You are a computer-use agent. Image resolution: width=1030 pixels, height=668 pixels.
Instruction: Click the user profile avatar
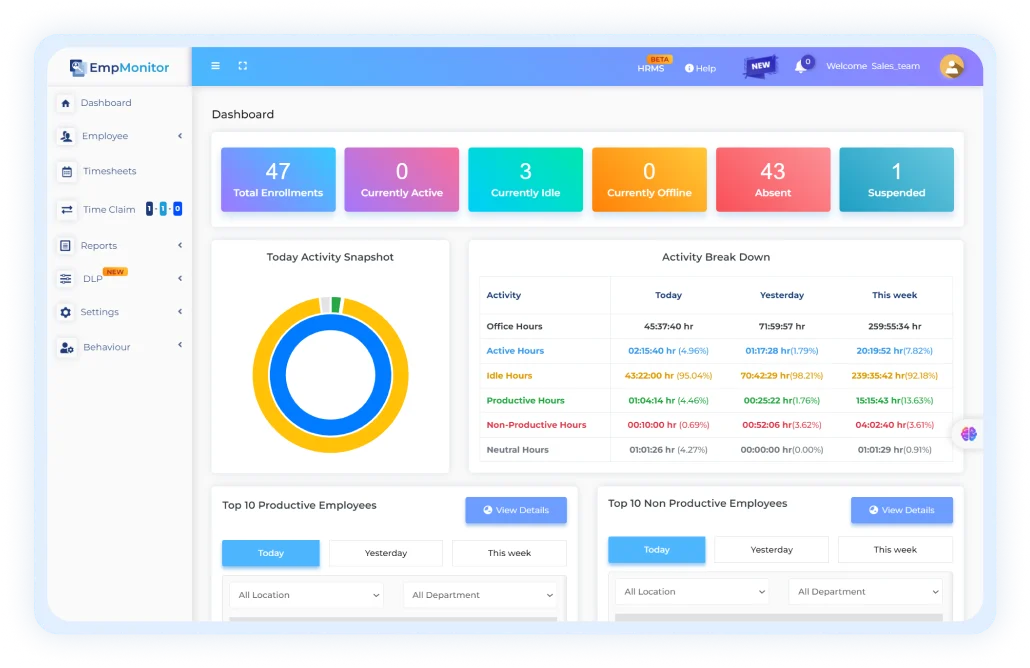point(952,67)
